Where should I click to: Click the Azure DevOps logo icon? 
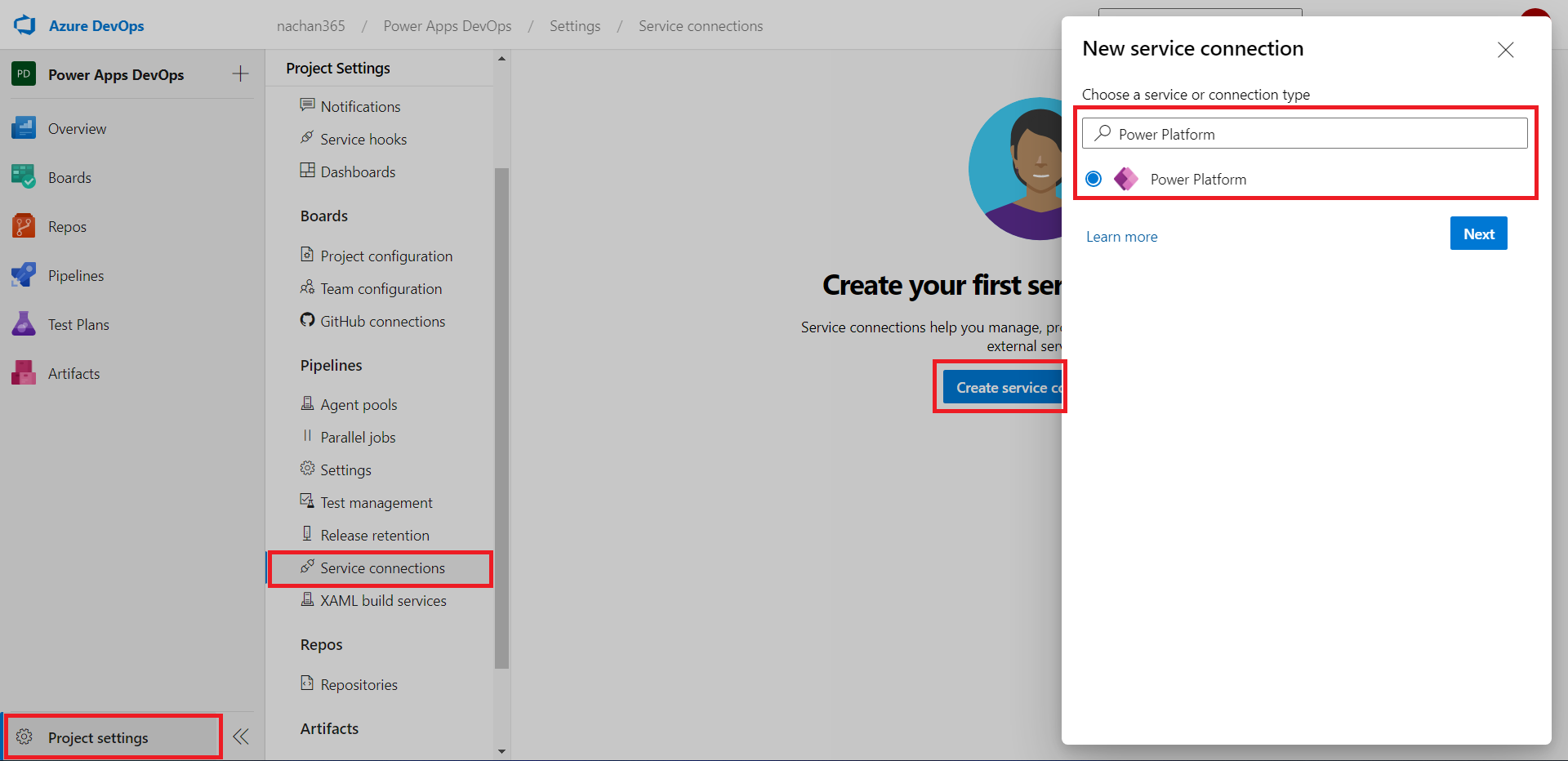click(24, 25)
